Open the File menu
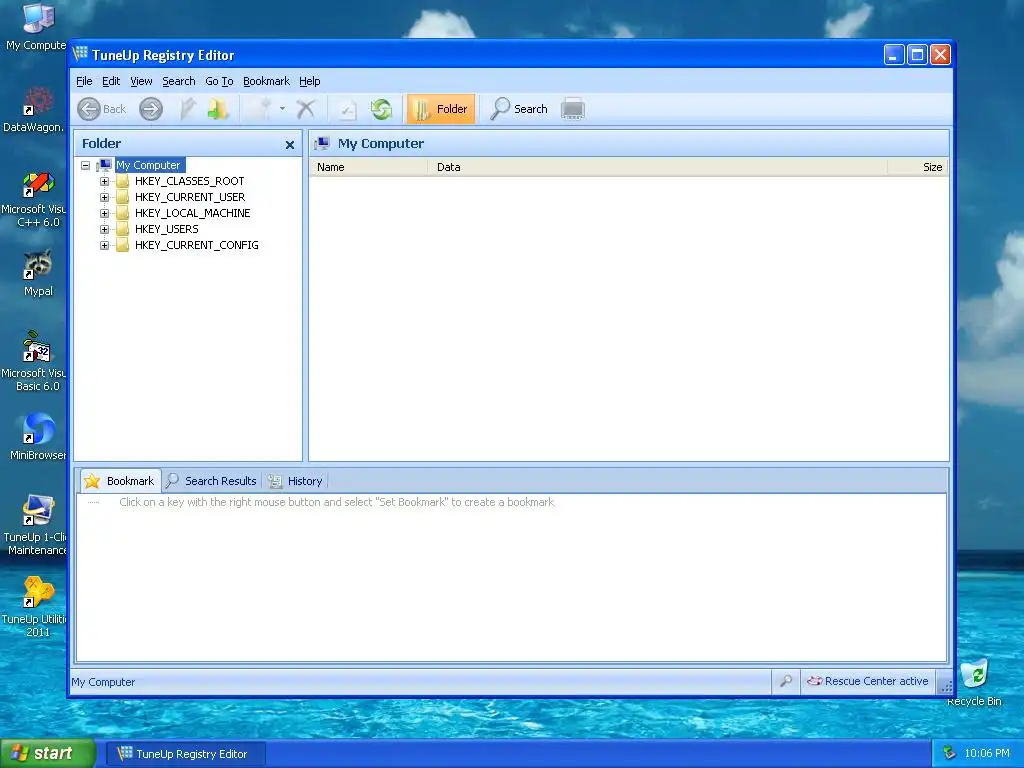Viewport: 1024px width, 768px height. pos(84,81)
